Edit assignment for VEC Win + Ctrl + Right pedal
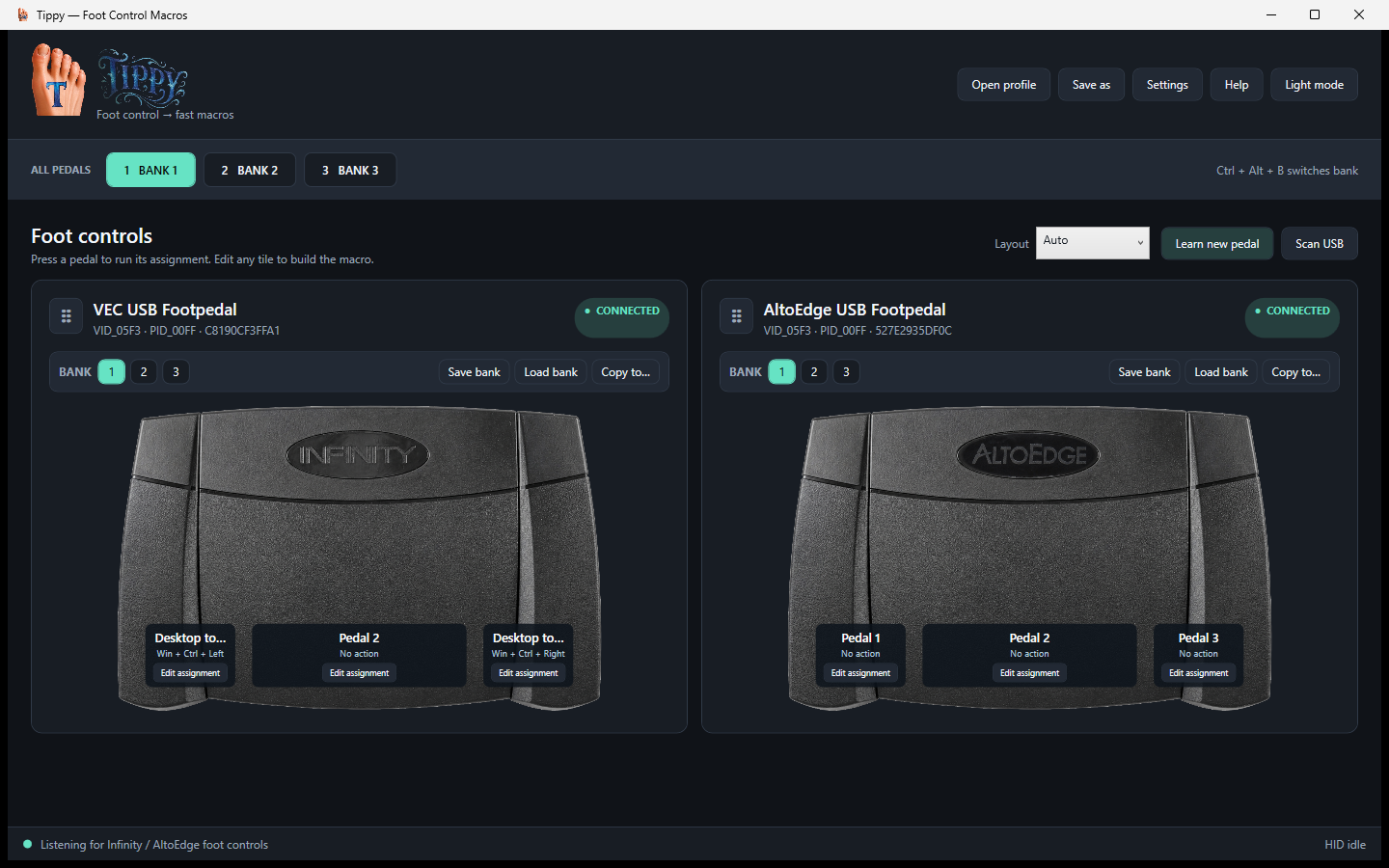The width and height of the screenshot is (1389, 868). [529, 673]
